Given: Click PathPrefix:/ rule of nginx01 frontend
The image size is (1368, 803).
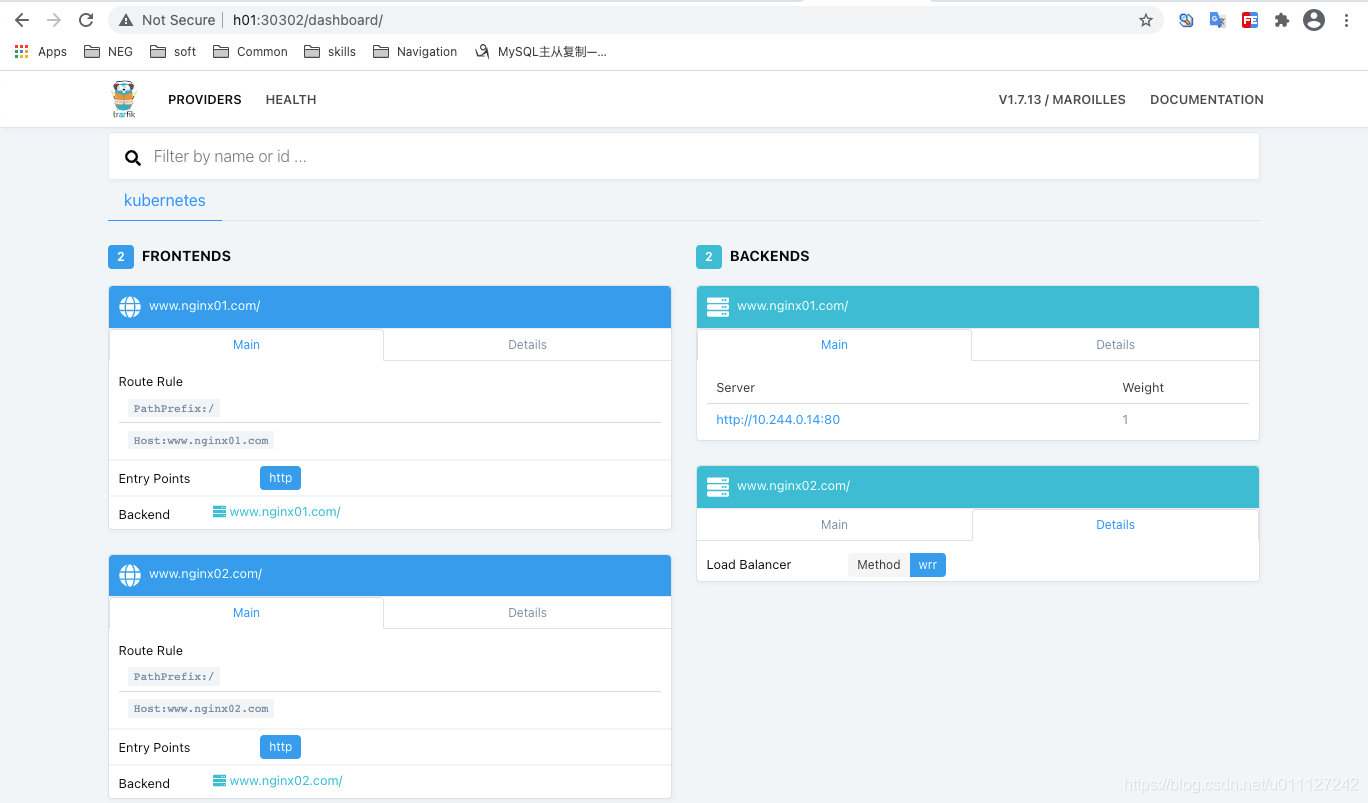Looking at the screenshot, I should [174, 408].
